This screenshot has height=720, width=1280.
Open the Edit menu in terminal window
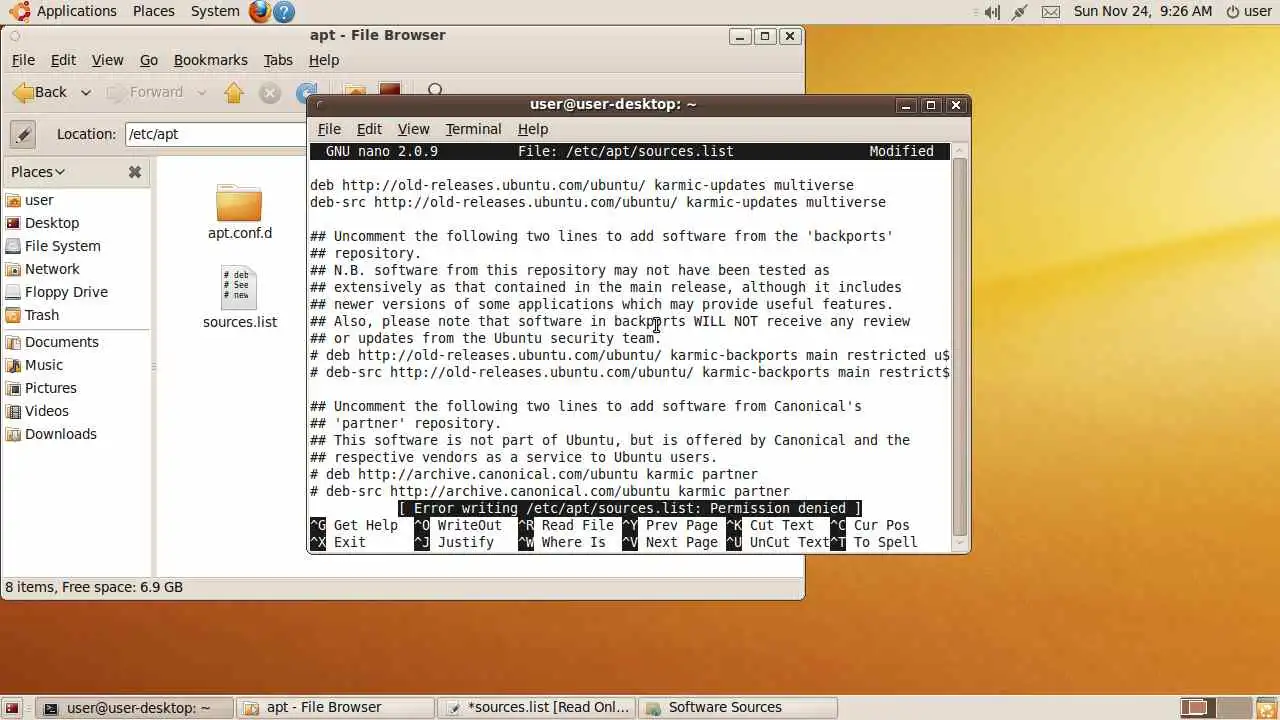coord(369,129)
